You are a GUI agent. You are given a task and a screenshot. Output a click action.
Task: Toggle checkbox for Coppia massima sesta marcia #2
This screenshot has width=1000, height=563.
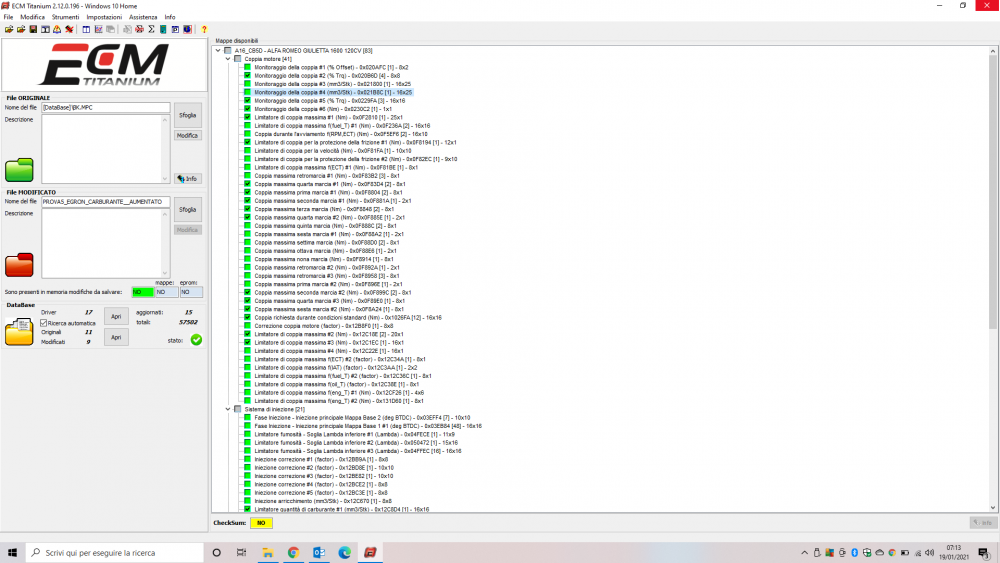click(247, 309)
